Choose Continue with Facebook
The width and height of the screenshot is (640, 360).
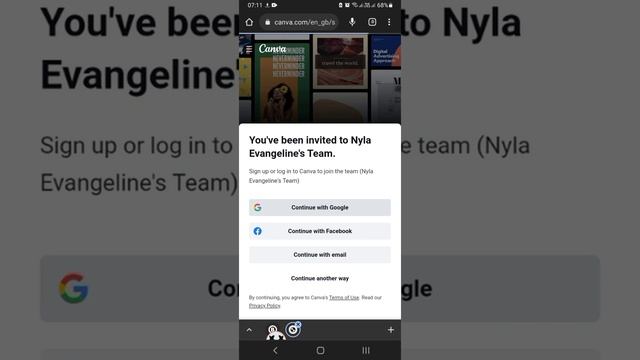(320, 231)
